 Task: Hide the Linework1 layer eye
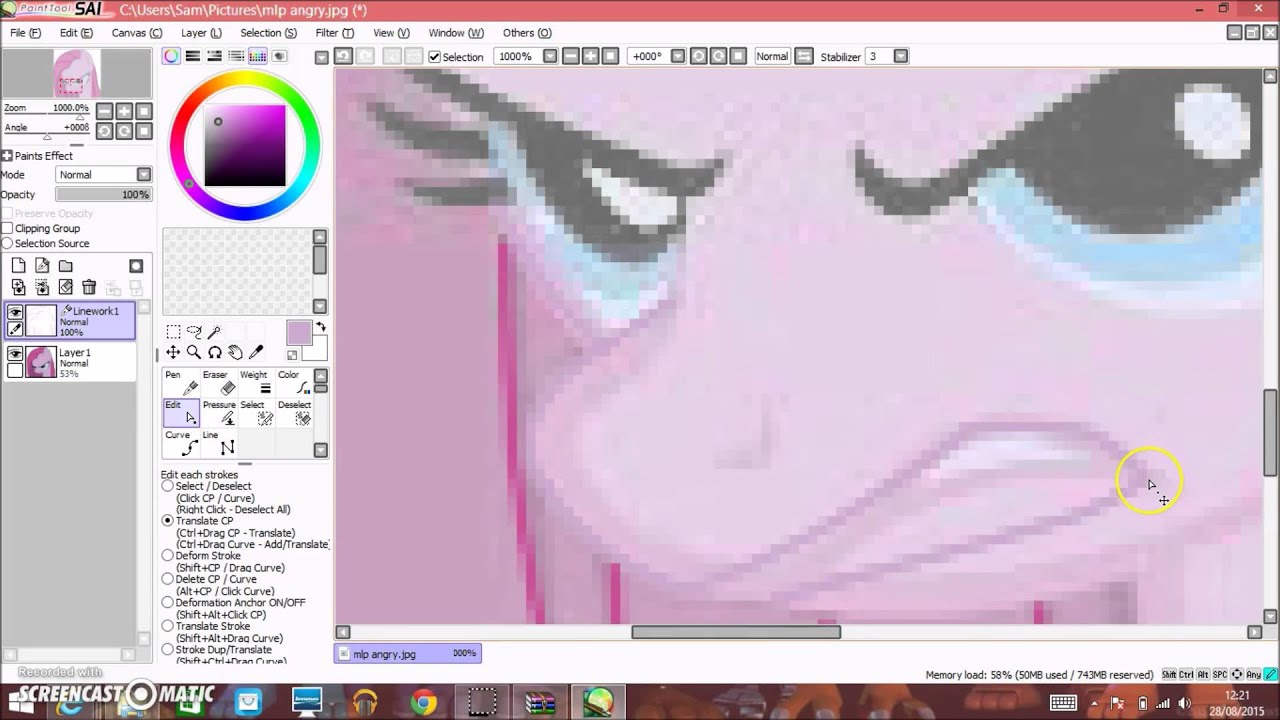pos(15,313)
